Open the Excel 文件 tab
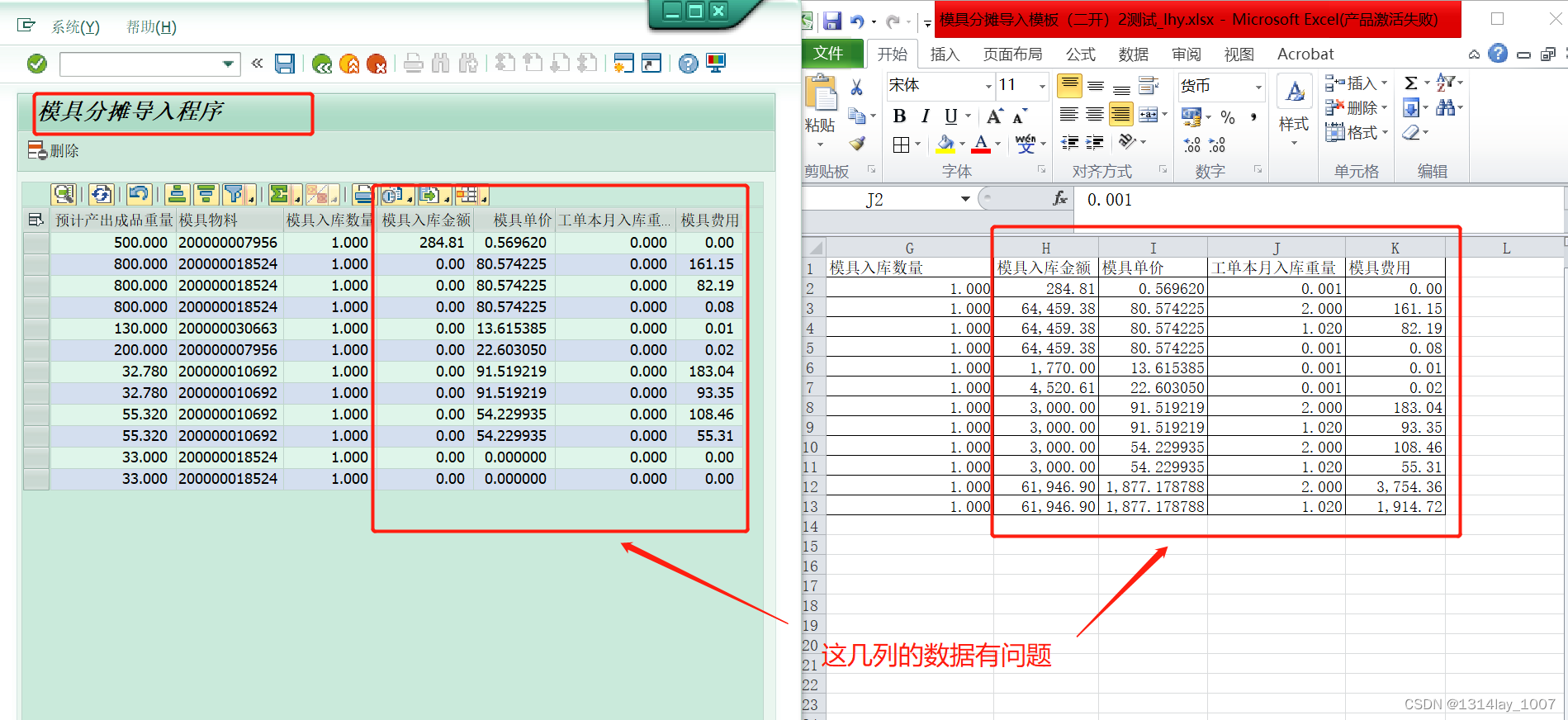The image size is (1568, 720). click(x=829, y=54)
